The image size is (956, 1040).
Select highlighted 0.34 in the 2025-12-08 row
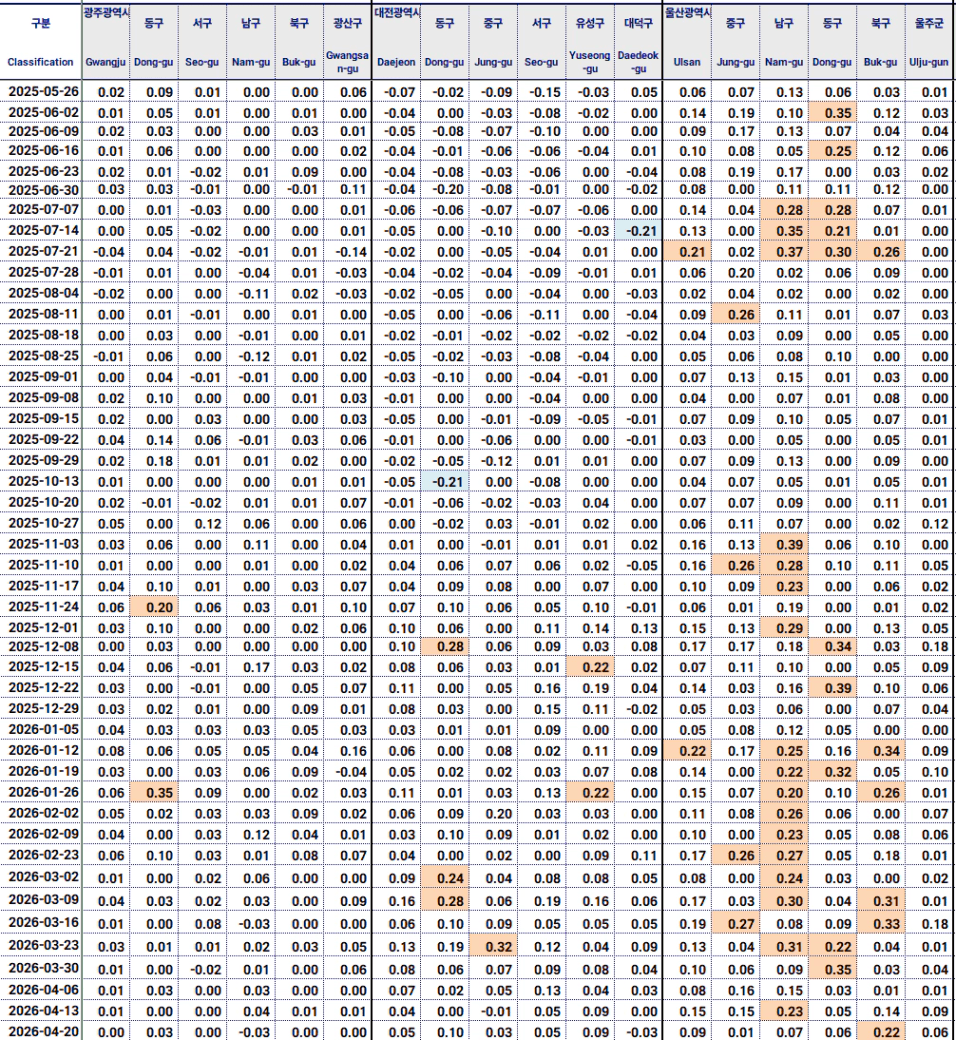click(x=832, y=647)
